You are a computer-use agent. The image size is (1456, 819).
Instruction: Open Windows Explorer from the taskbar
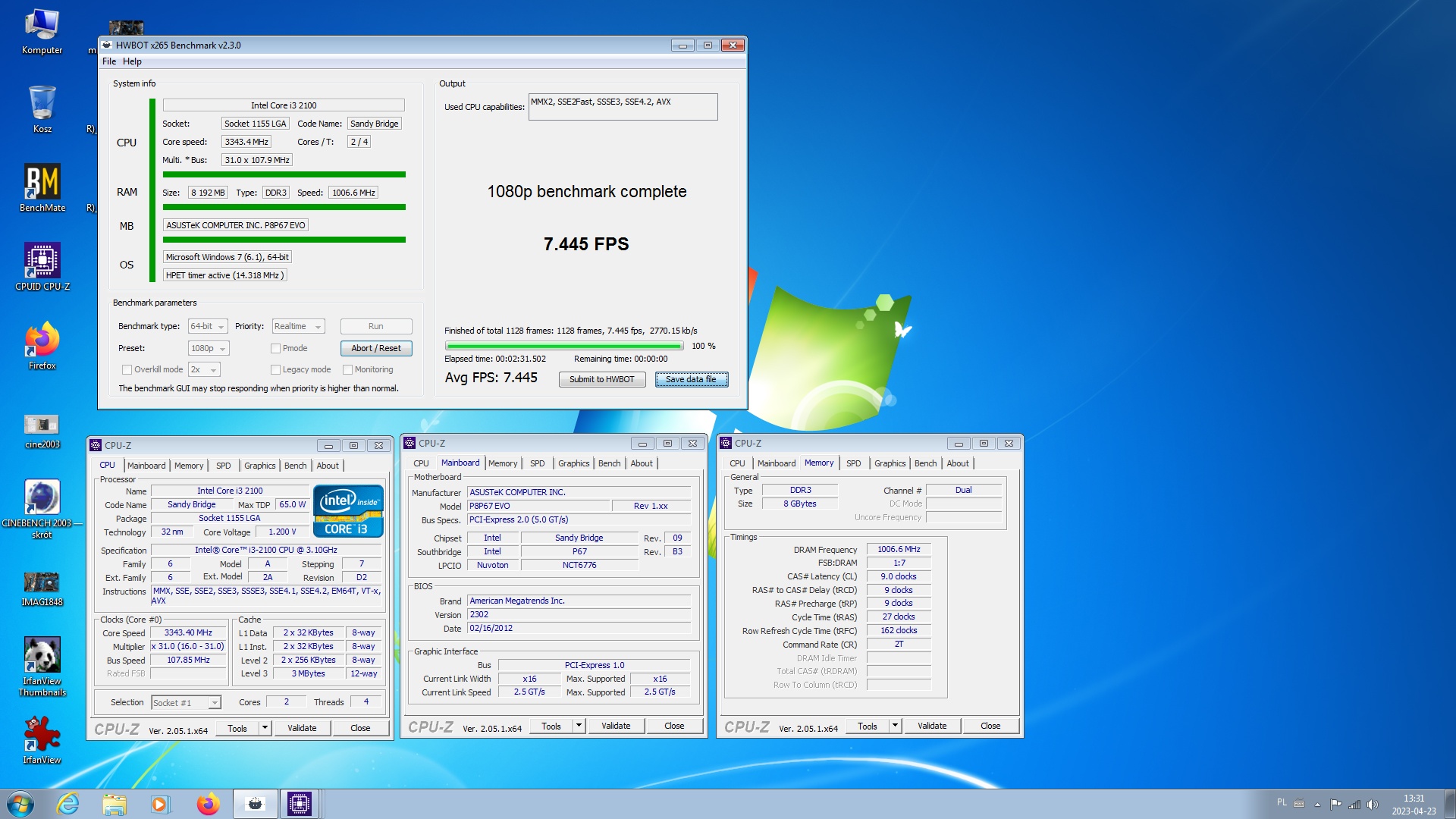click(x=115, y=804)
